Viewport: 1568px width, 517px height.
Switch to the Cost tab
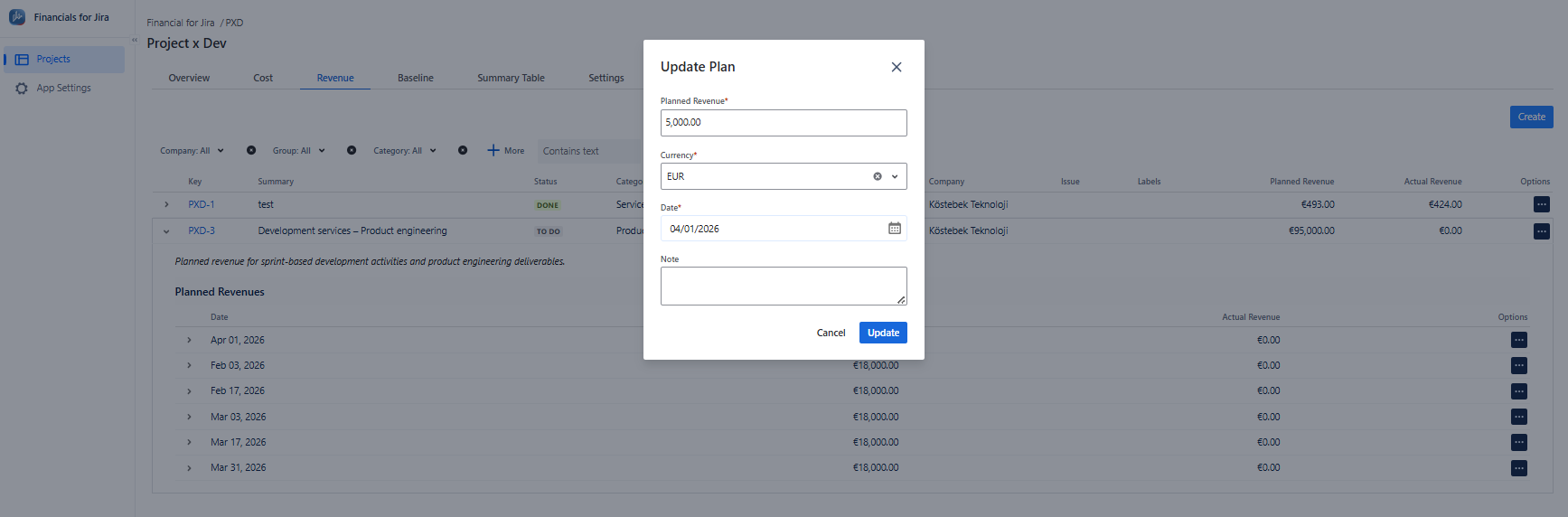pos(263,79)
